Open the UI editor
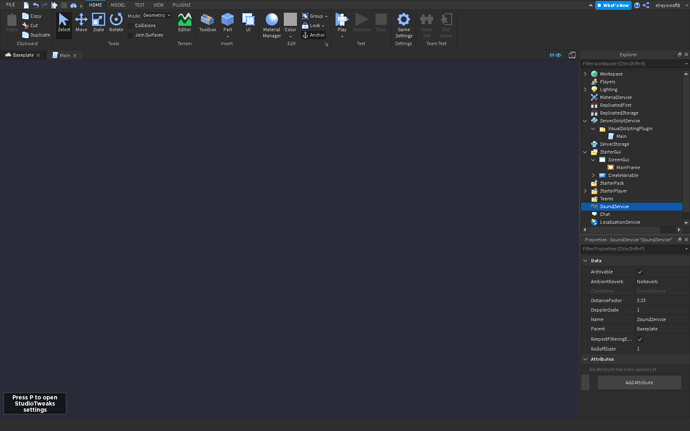The image size is (690, 431). tap(248, 22)
